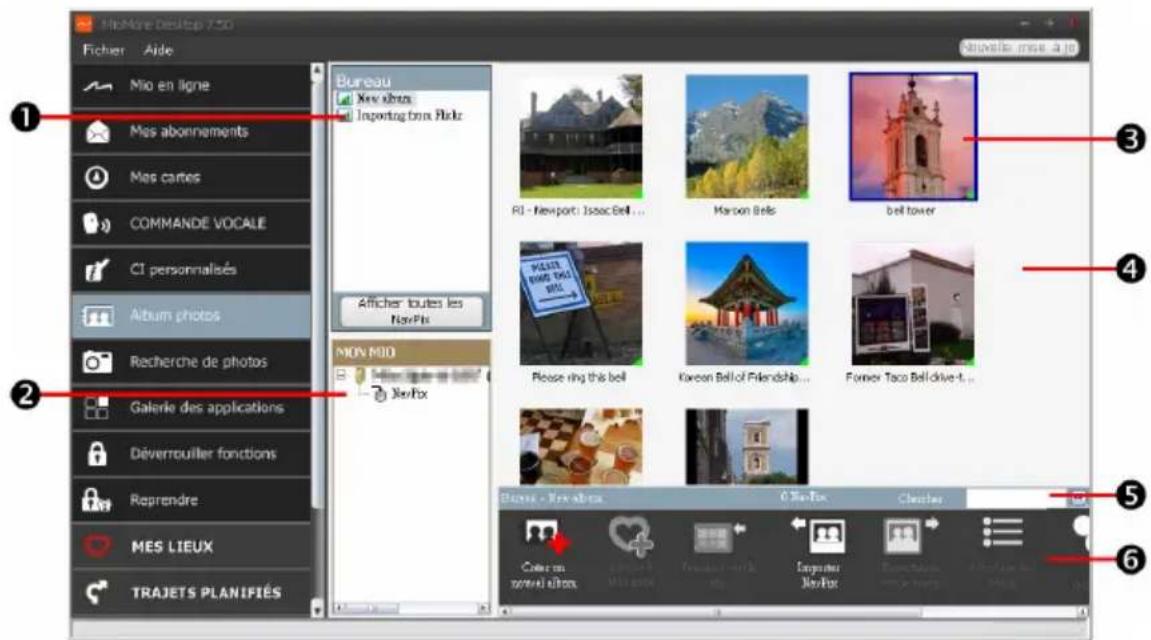Select Former Taco Bell drive-thru thumbnail
Image resolution: width=1151 pixels, height=640 pixels.
(913, 304)
